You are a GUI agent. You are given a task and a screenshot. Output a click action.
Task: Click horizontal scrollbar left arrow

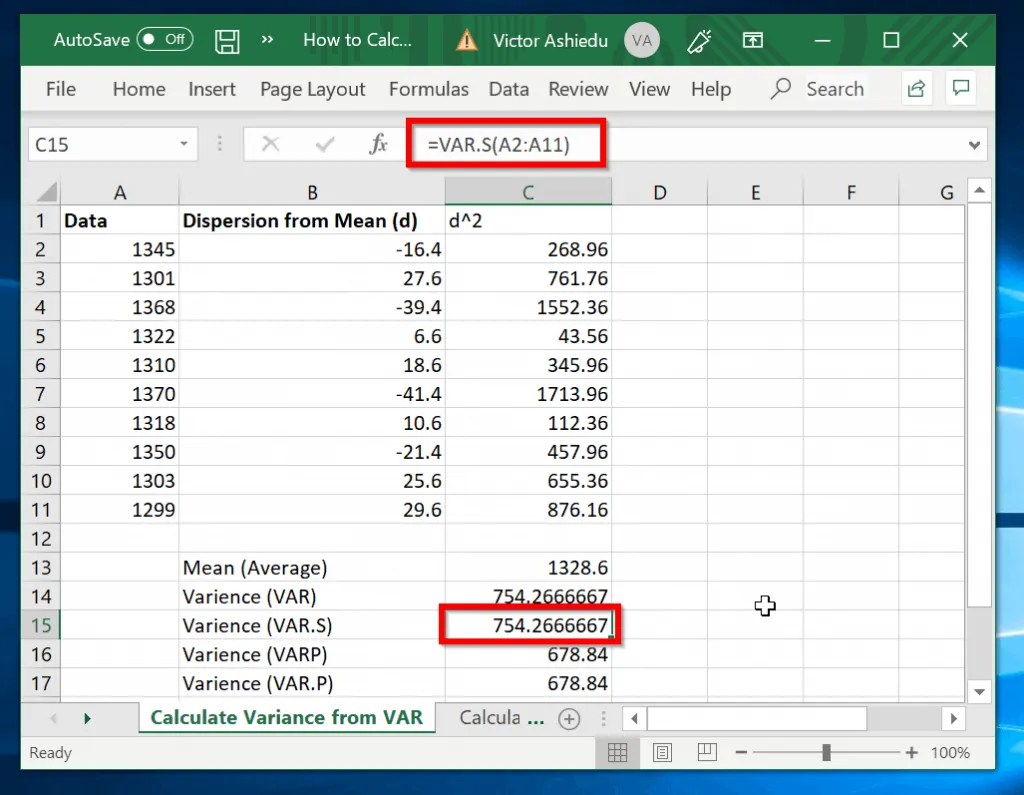point(634,719)
